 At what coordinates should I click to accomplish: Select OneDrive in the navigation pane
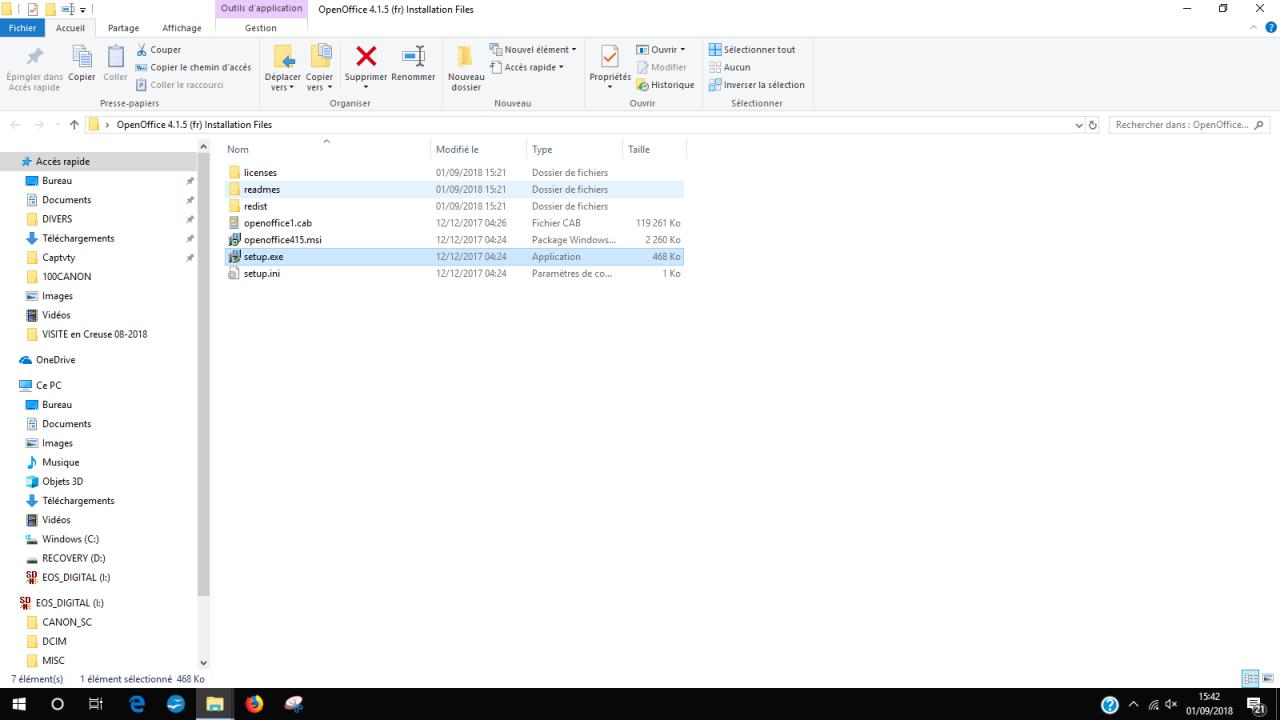tap(56, 360)
